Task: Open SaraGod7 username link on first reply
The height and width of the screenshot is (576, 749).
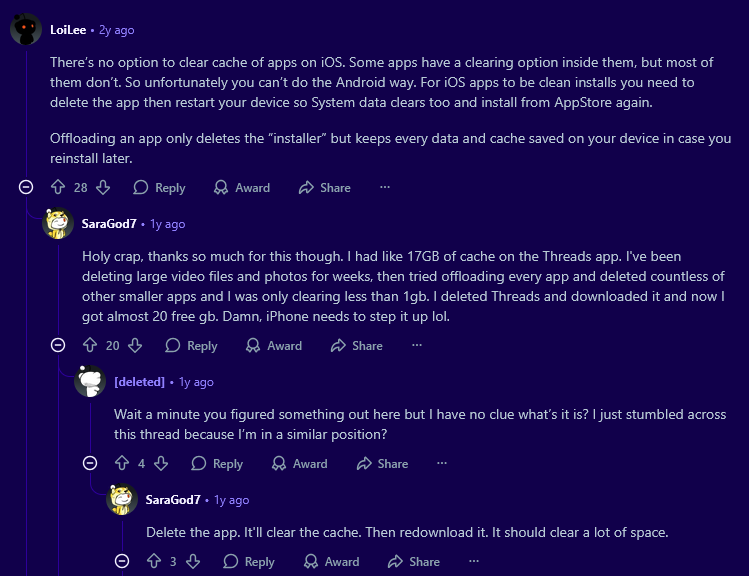Action: tap(108, 224)
